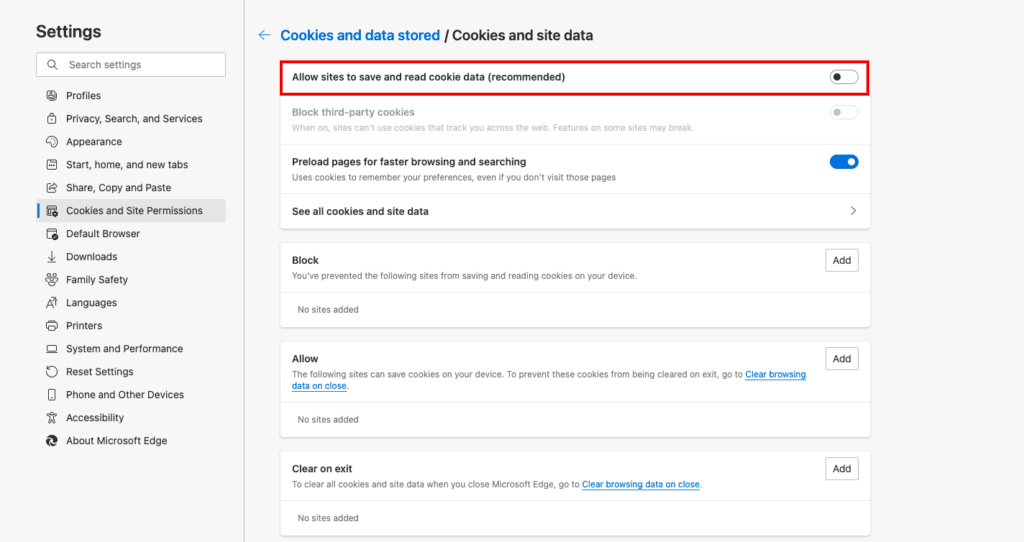1024x542 pixels.
Task: Click the About Microsoft Edge logo icon
Action: tap(52, 441)
